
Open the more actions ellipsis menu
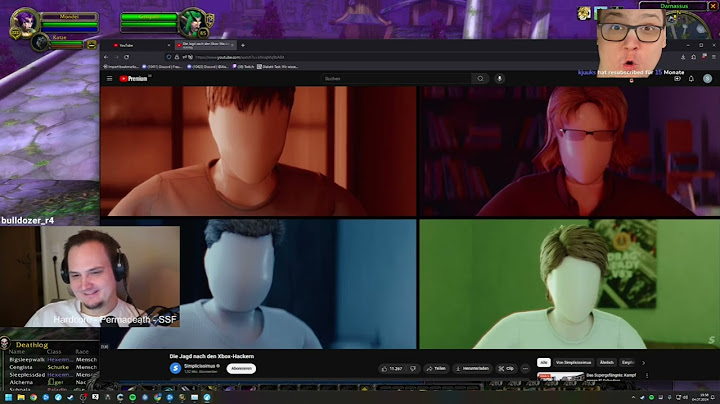526,369
